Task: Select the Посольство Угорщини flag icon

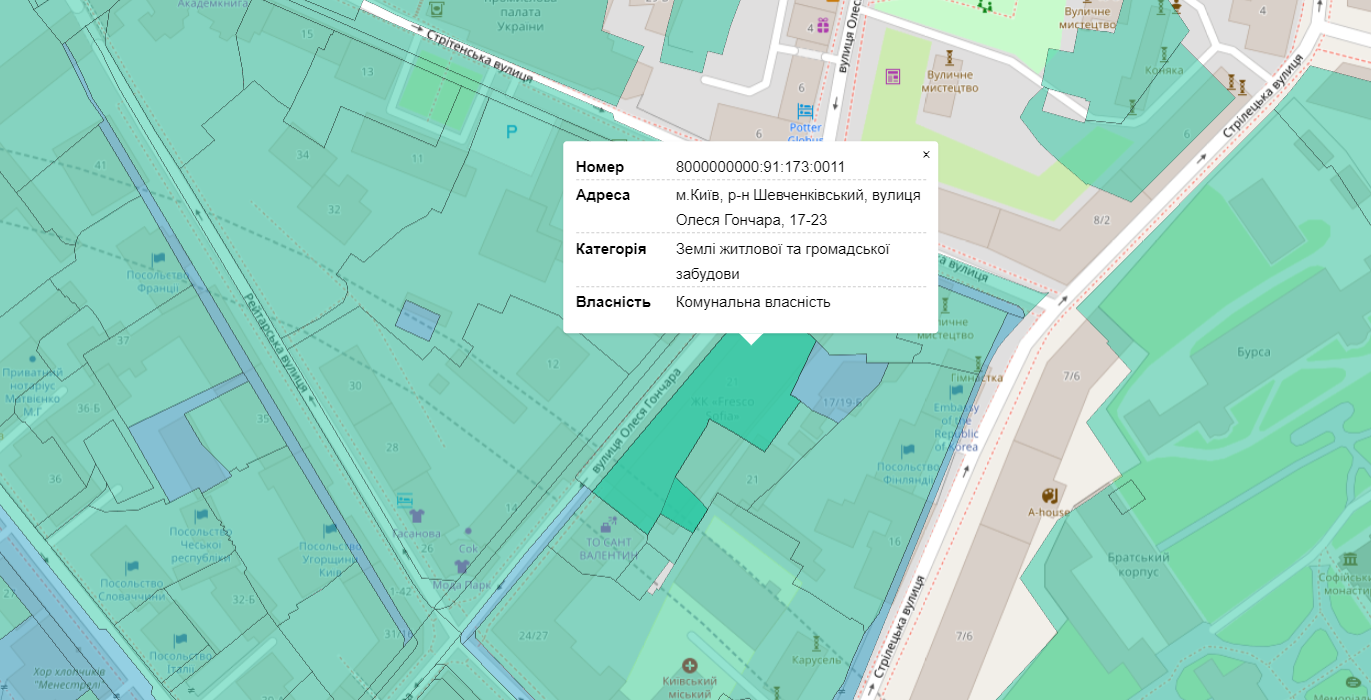Action: pos(329,530)
